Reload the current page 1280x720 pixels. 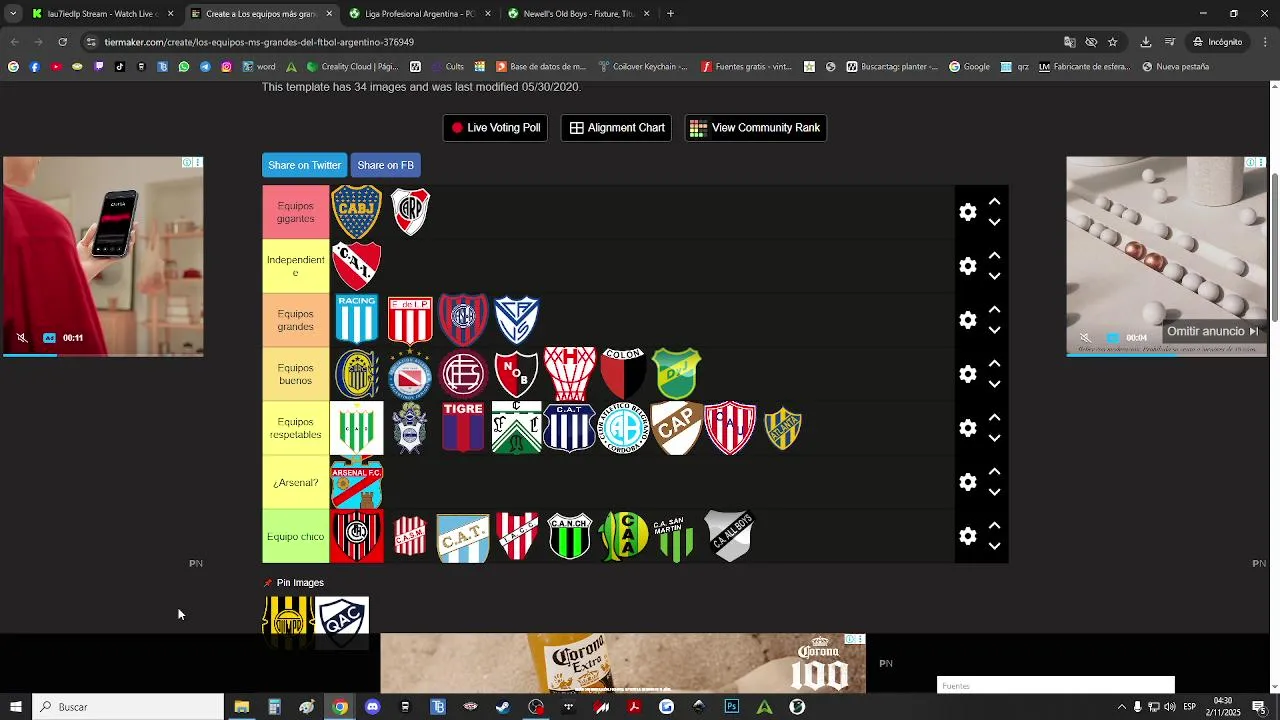click(62, 42)
